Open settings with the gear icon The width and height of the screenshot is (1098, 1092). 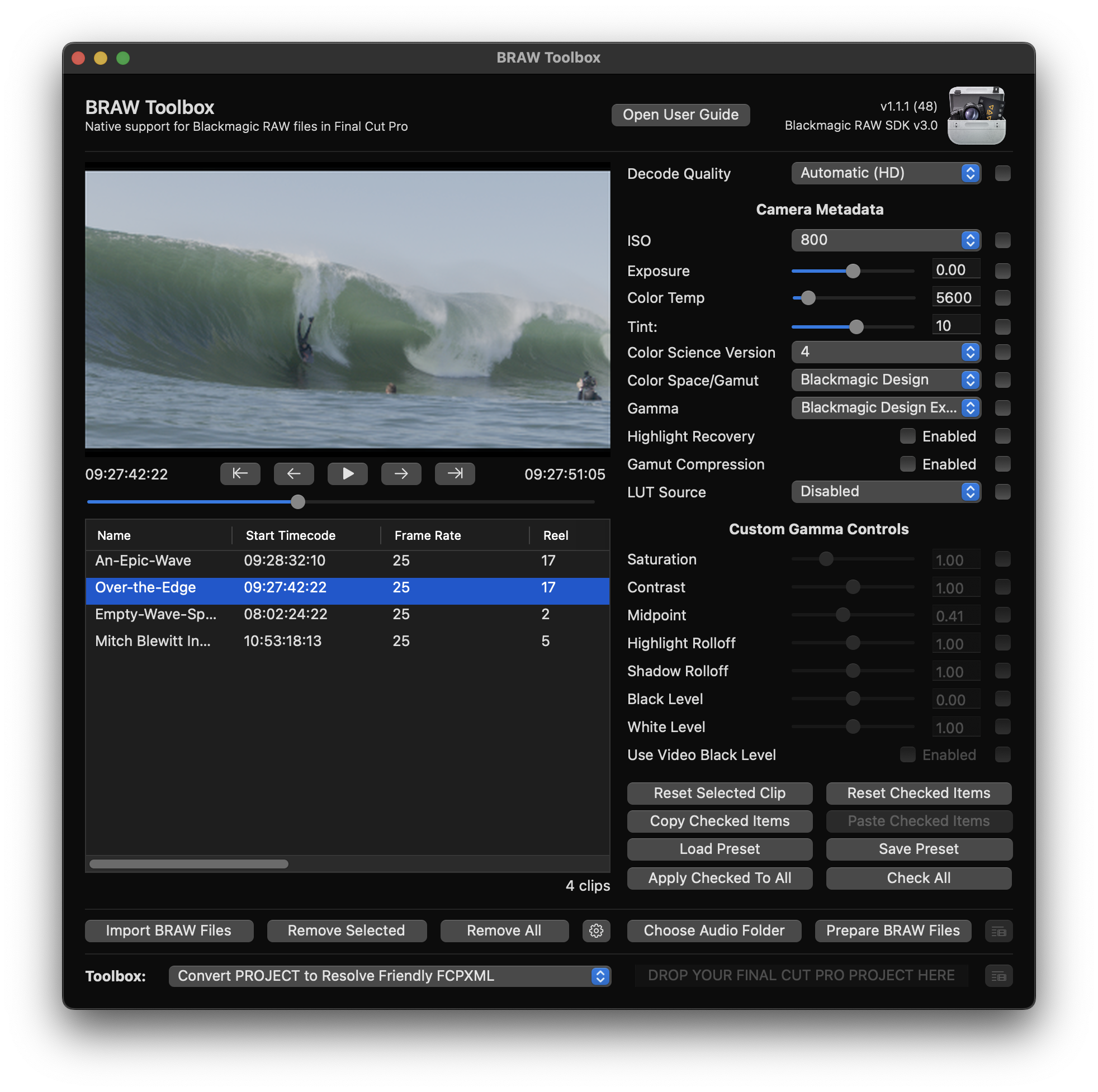click(x=595, y=930)
